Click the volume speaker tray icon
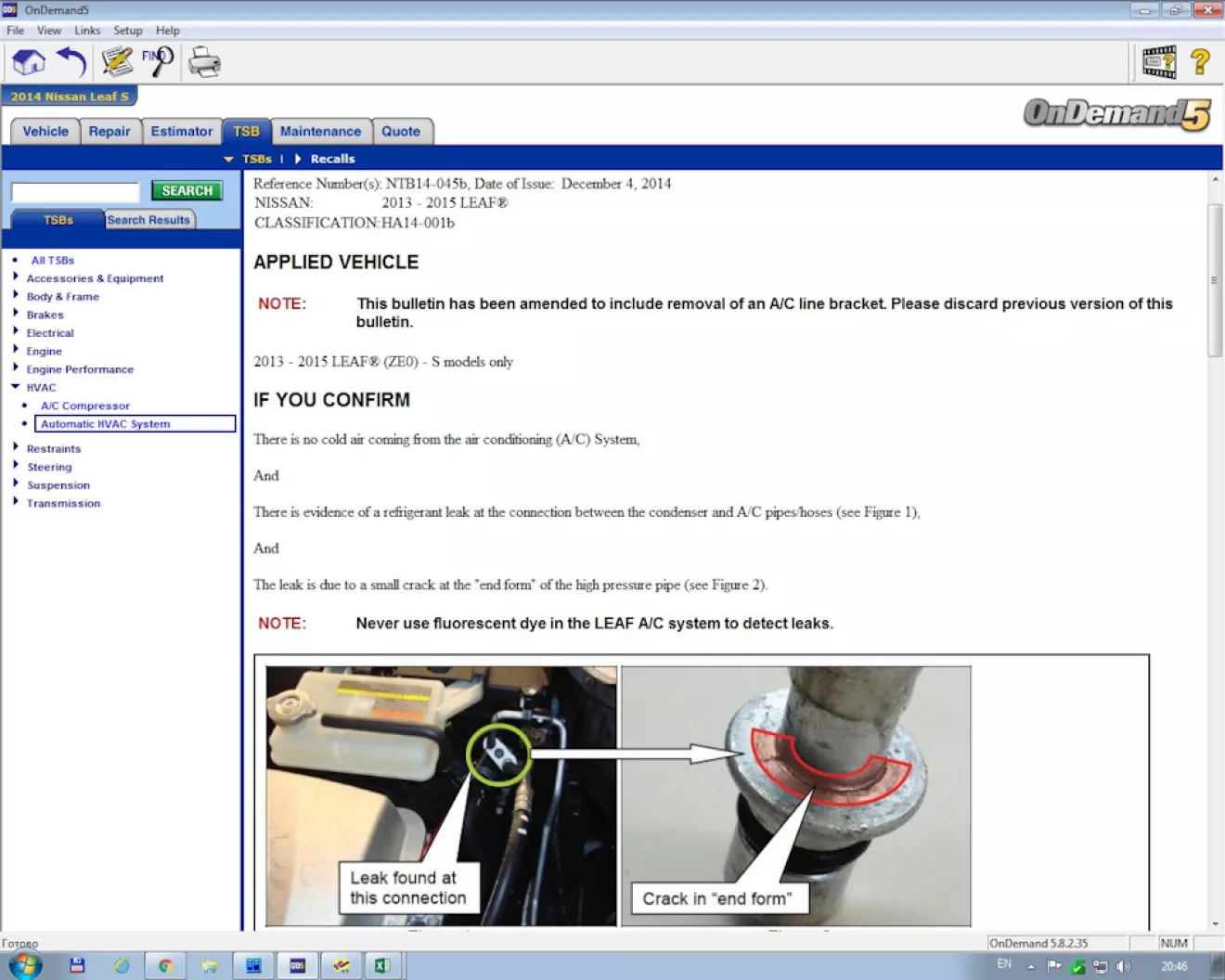1225x980 pixels. click(1123, 966)
